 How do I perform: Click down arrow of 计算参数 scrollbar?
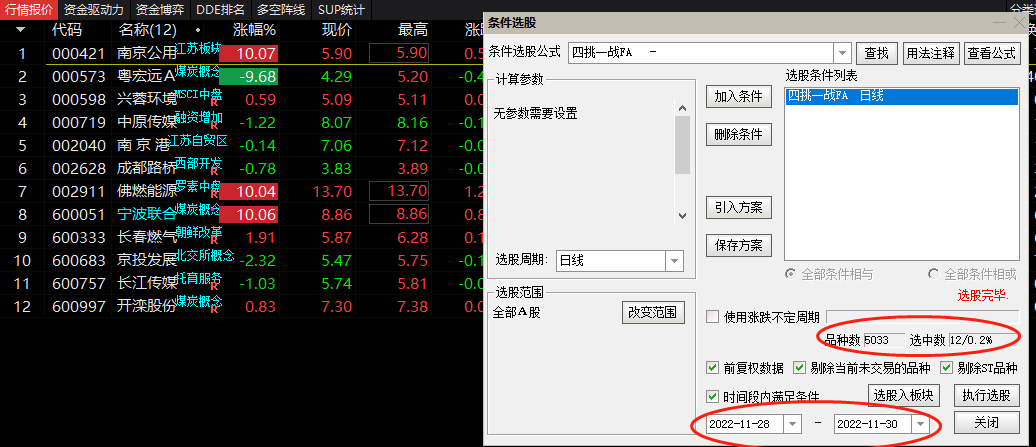(x=683, y=216)
